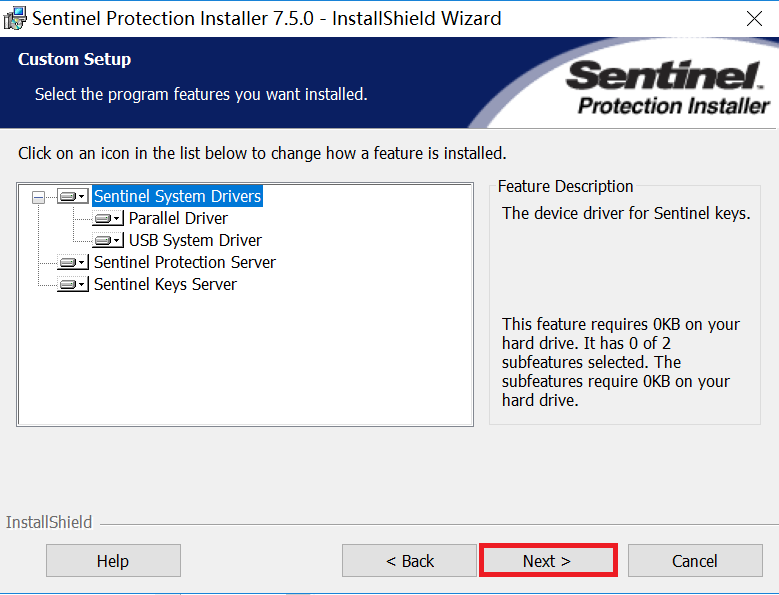Select the Parallel Driver row

click(x=178, y=218)
